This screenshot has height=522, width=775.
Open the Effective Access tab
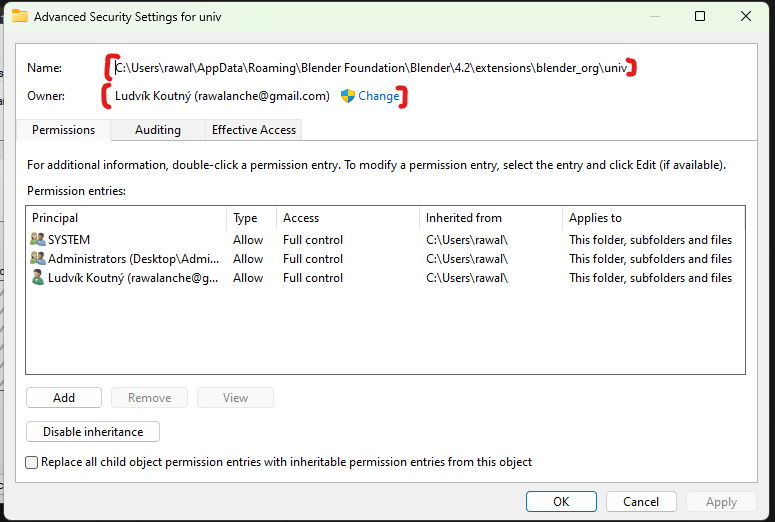tap(254, 130)
